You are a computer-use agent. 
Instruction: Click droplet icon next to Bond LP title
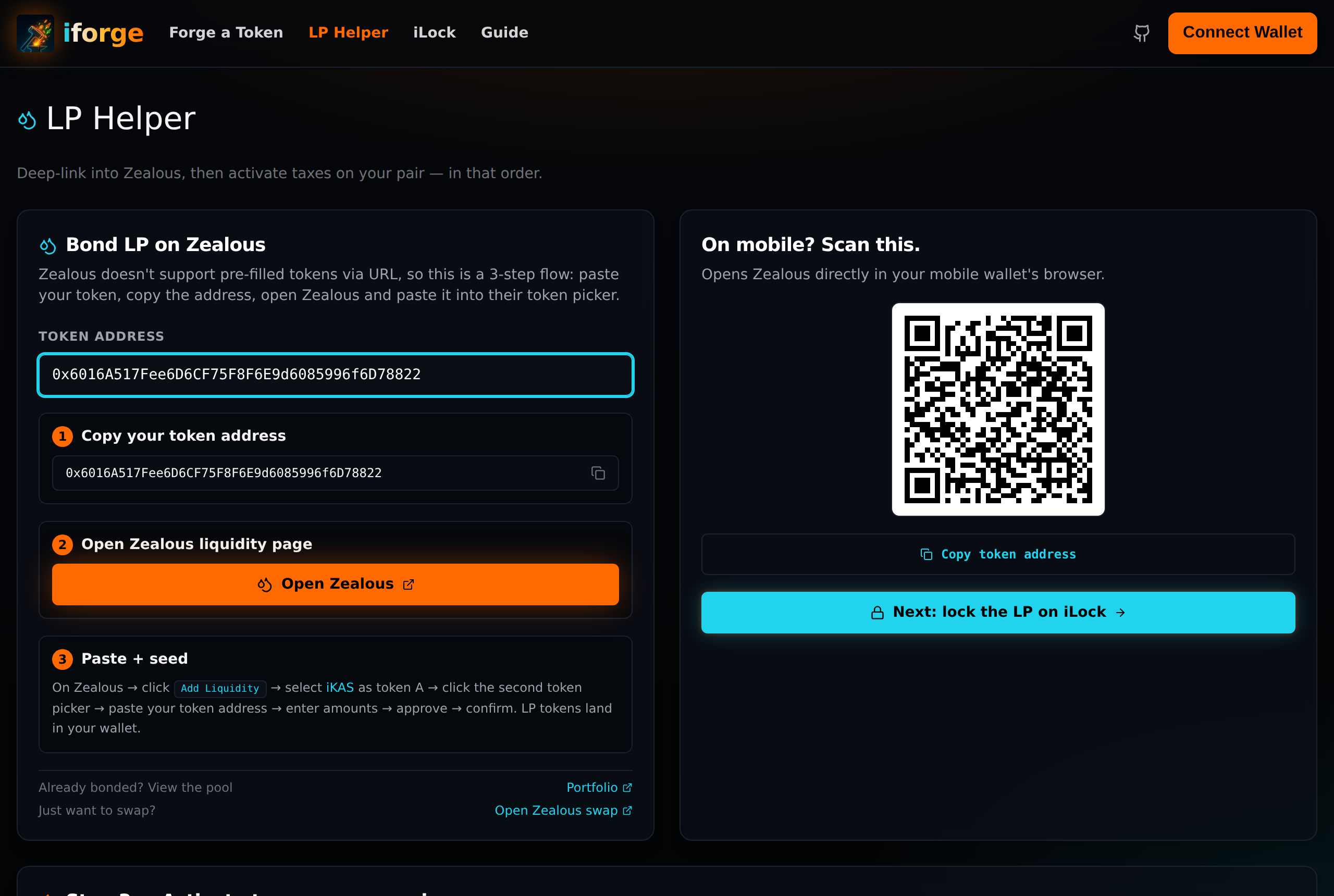[x=48, y=246]
